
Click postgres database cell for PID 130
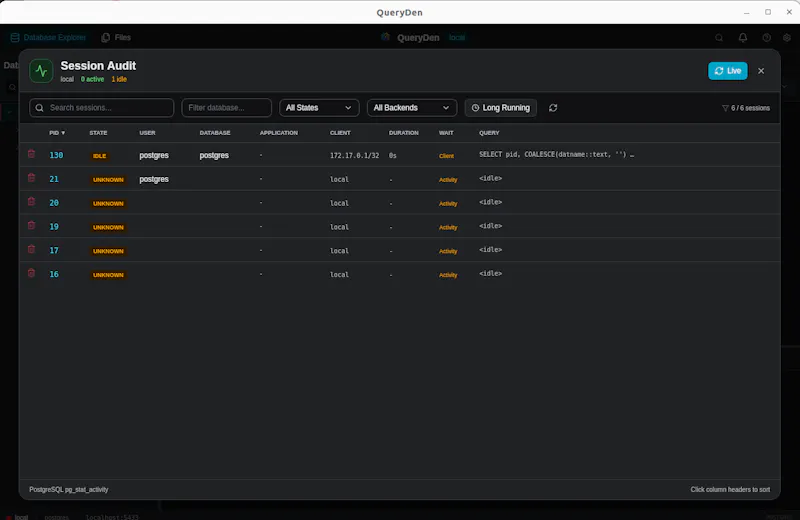pos(214,155)
